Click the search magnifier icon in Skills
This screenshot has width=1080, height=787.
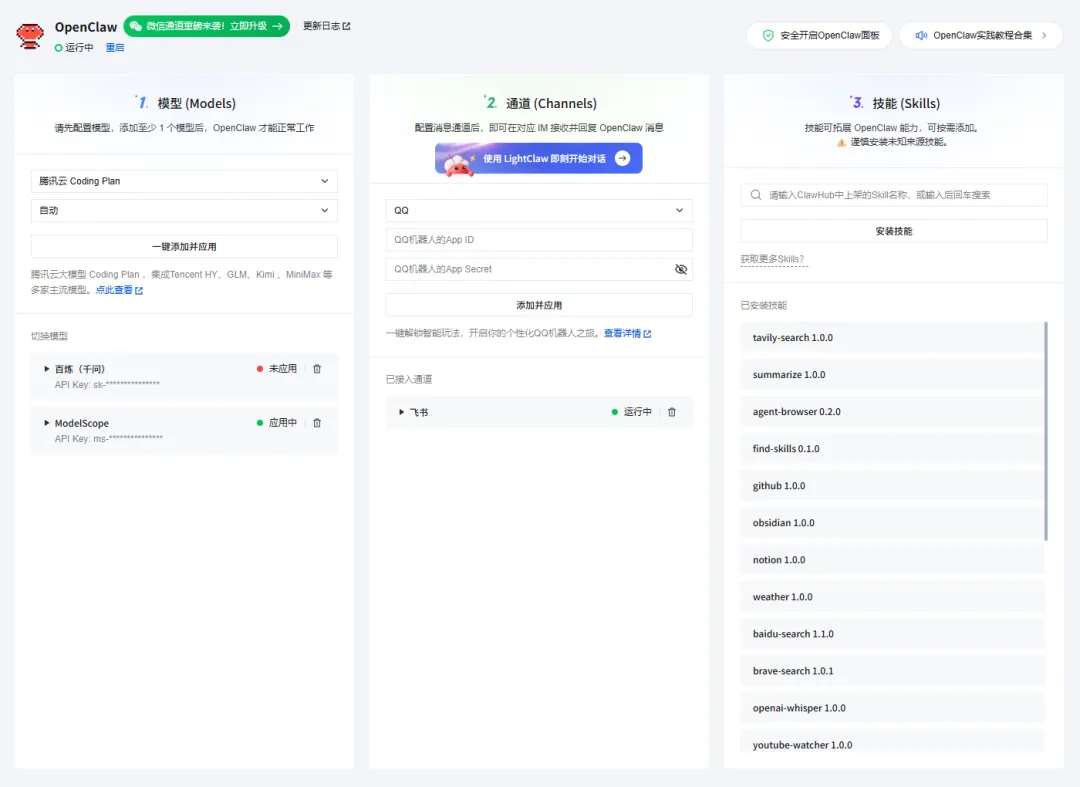[756, 195]
